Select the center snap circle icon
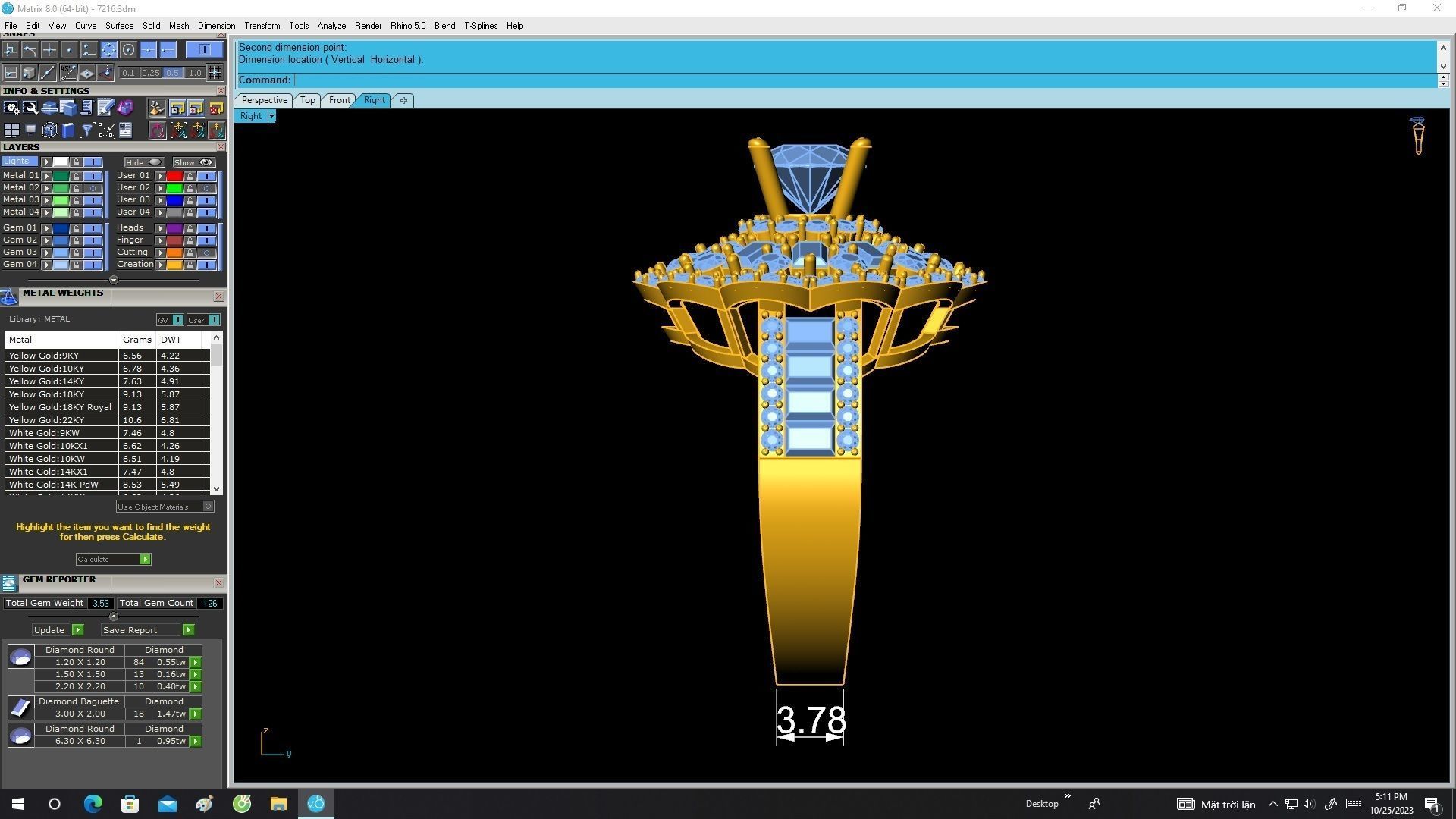The width and height of the screenshot is (1456, 819). (x=128, y=50)
